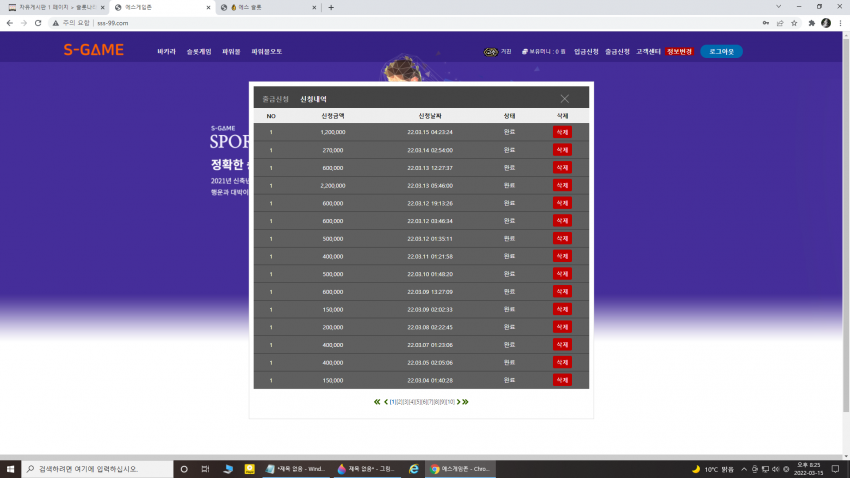Open the Windows notification center

pyautogui.click(x=835, y=469)
